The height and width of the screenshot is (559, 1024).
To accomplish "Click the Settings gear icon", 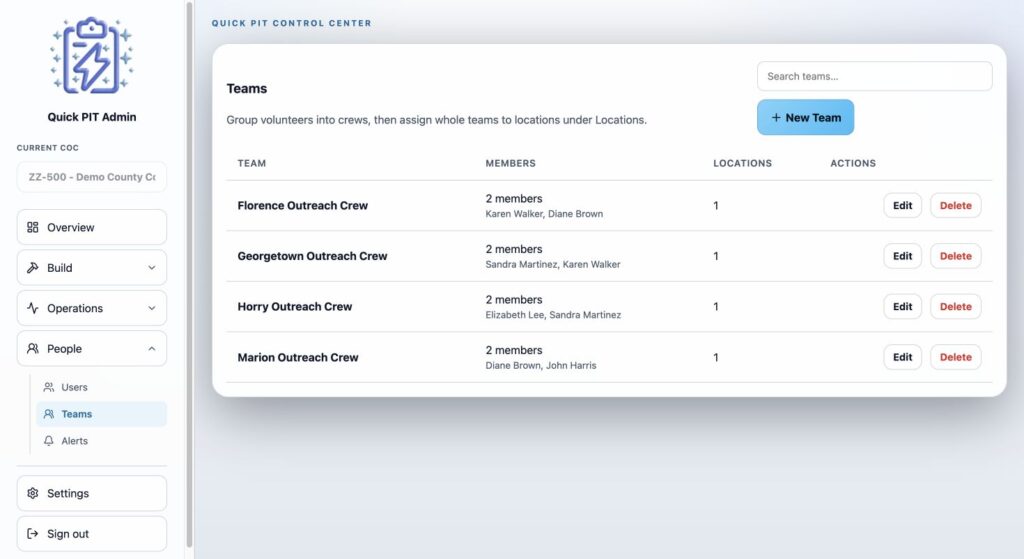I will pyautogui.click(x=33, y=493).
